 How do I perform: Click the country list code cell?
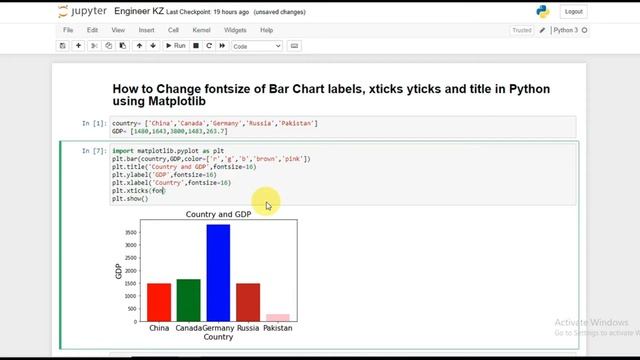pyautogui.click(x=343, y=127)
